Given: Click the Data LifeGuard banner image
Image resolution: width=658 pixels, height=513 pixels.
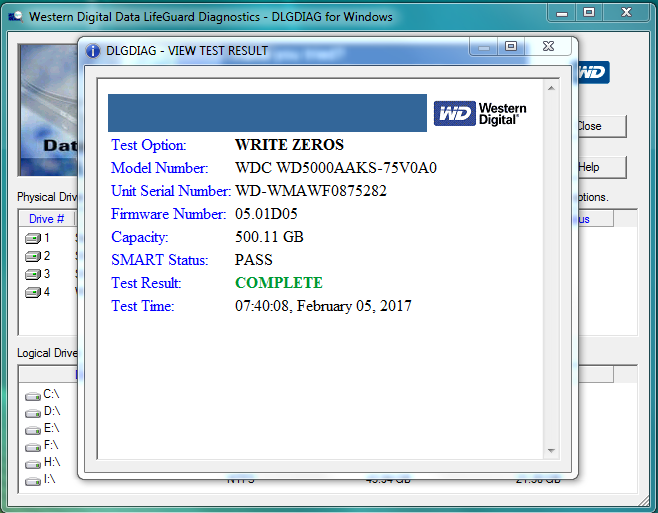Looking at the screenshot, I should 48,110.
